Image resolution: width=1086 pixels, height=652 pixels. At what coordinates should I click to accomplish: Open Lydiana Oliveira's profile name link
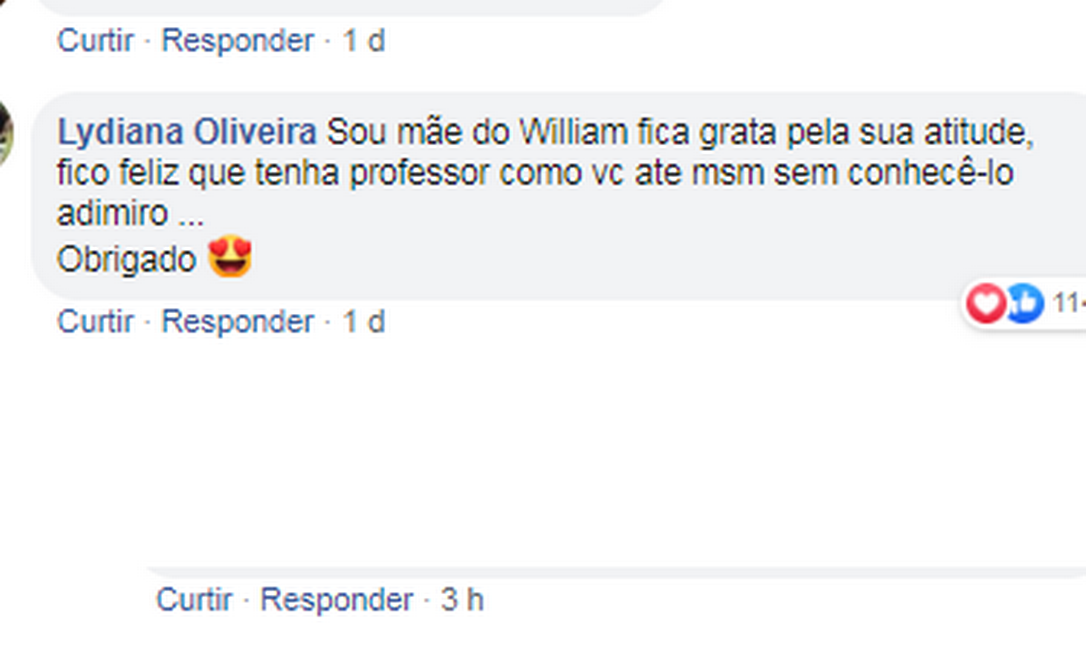tap(187, 132)
